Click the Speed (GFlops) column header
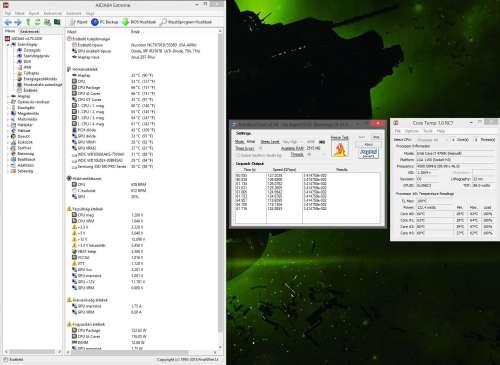 [284, 169]
